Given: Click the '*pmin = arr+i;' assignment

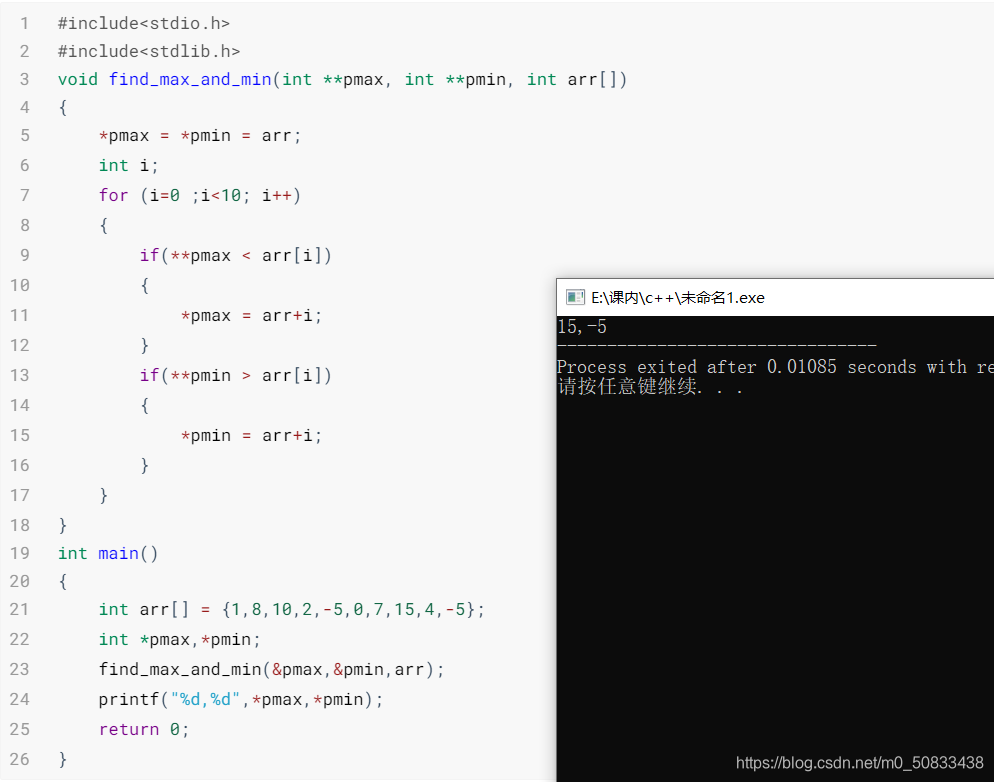Looking at the screenshot, I should (x=252, y=436).
